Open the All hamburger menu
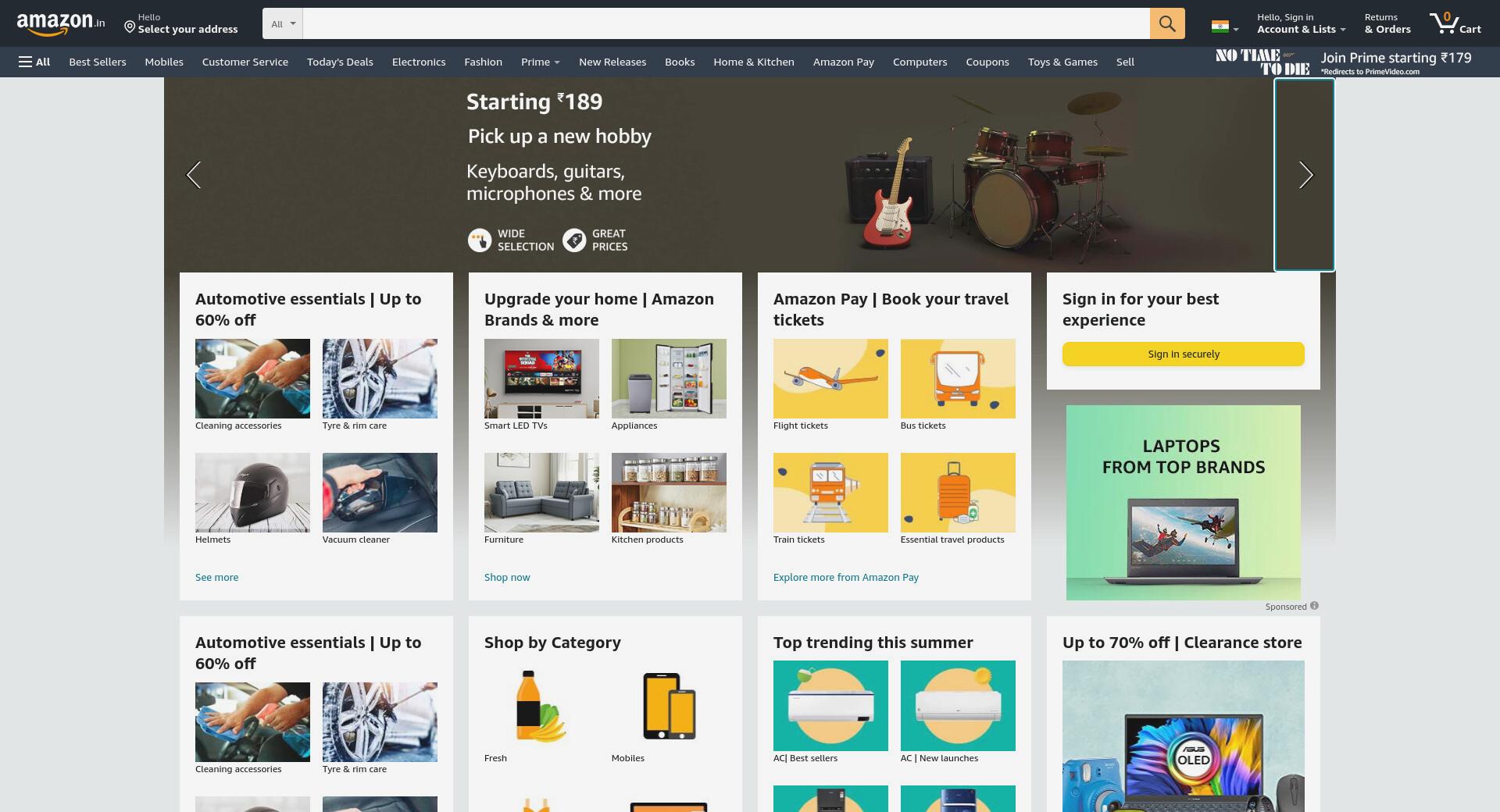This screenshot has height=812, width=1500. point(34,62)
